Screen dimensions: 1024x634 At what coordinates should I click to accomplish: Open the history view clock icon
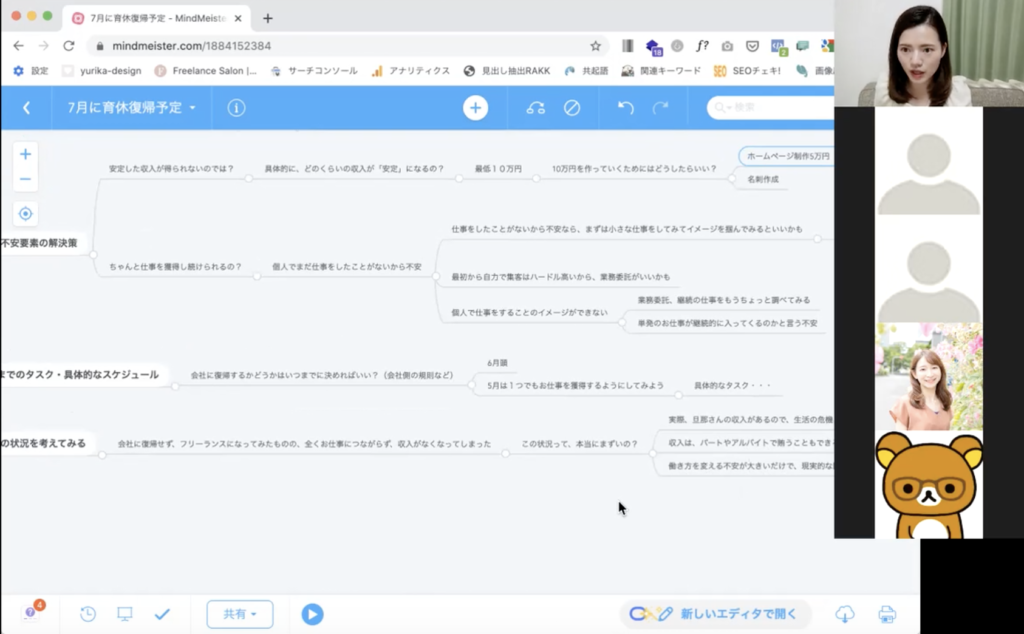click(x=88, y=614)
